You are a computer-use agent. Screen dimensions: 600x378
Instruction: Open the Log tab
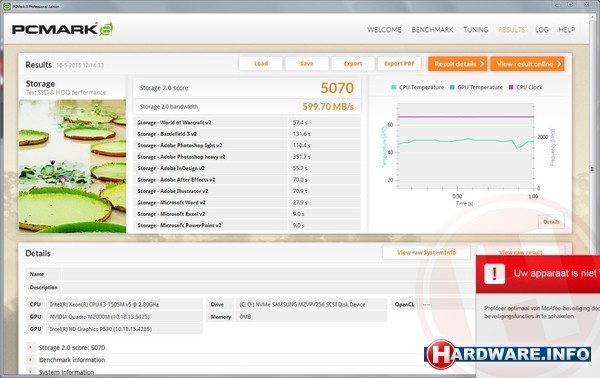(x=541, y=29)
